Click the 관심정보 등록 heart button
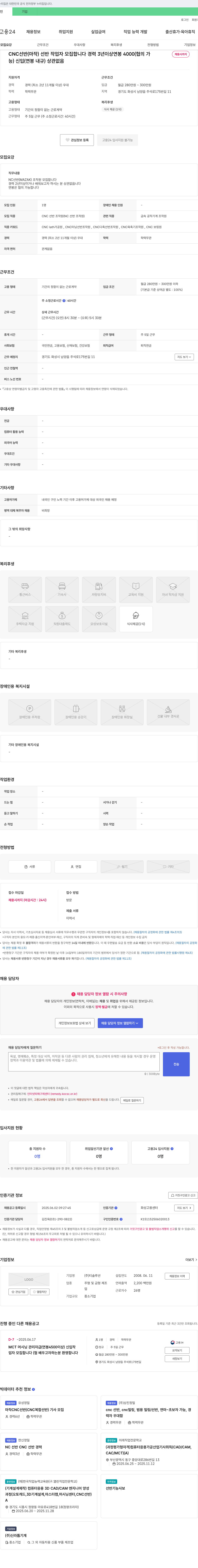Viewport: 198px width, 1568px height. [77, 140]
